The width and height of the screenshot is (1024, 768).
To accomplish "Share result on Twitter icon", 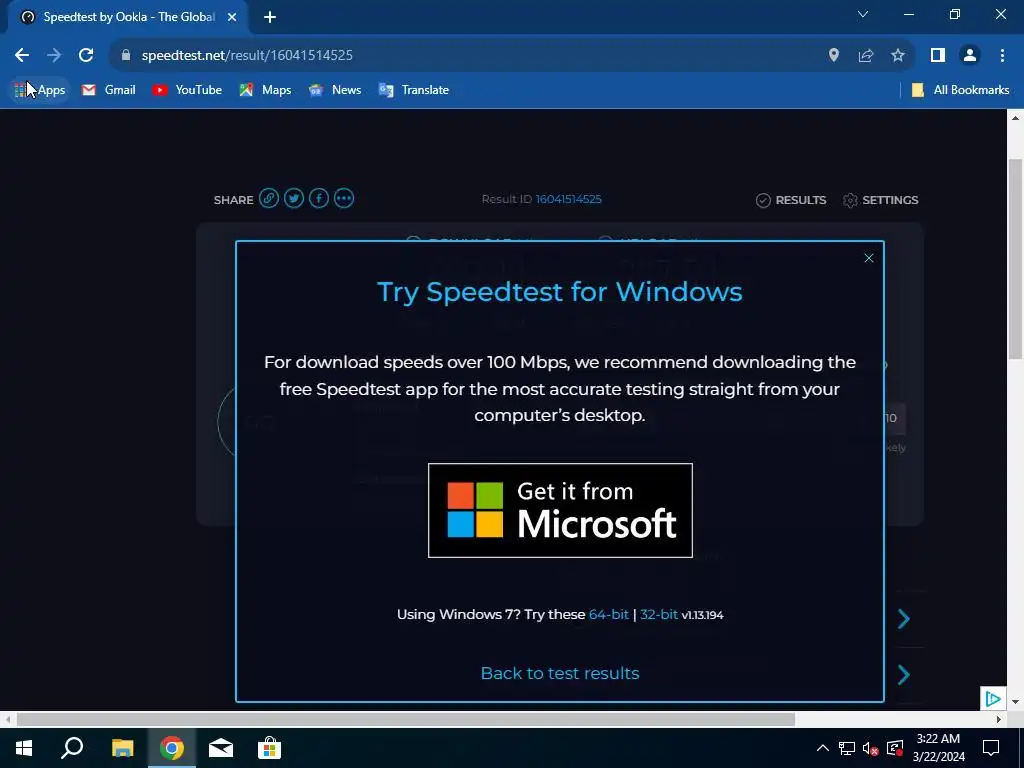I will 294,198.
